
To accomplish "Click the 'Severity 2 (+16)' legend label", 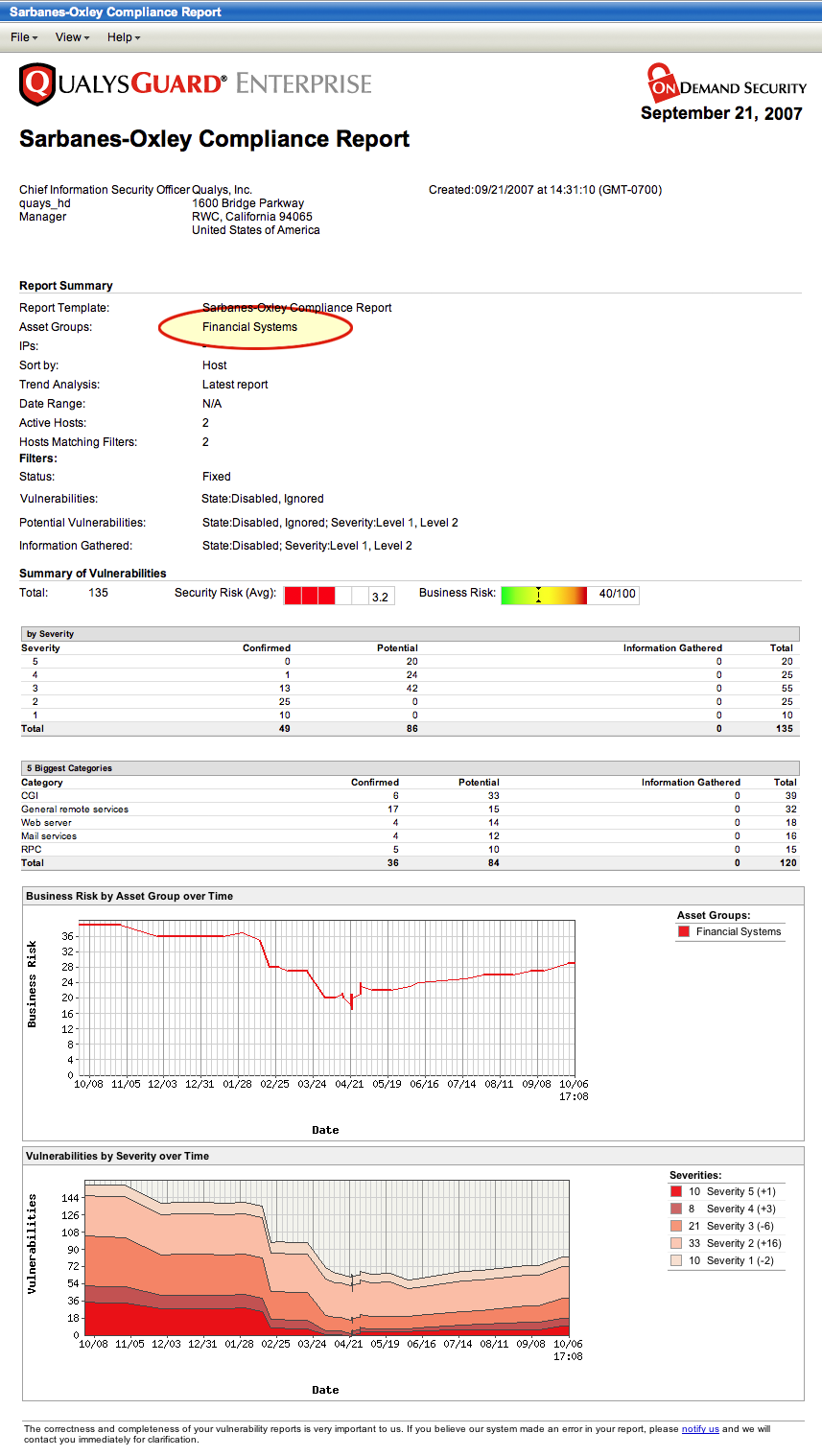I will (744, 1243).
